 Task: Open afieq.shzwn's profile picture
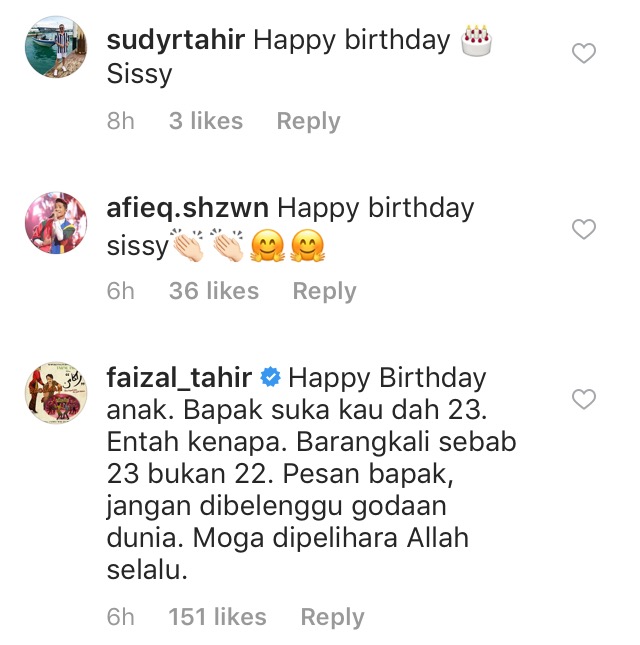(56, 223)
